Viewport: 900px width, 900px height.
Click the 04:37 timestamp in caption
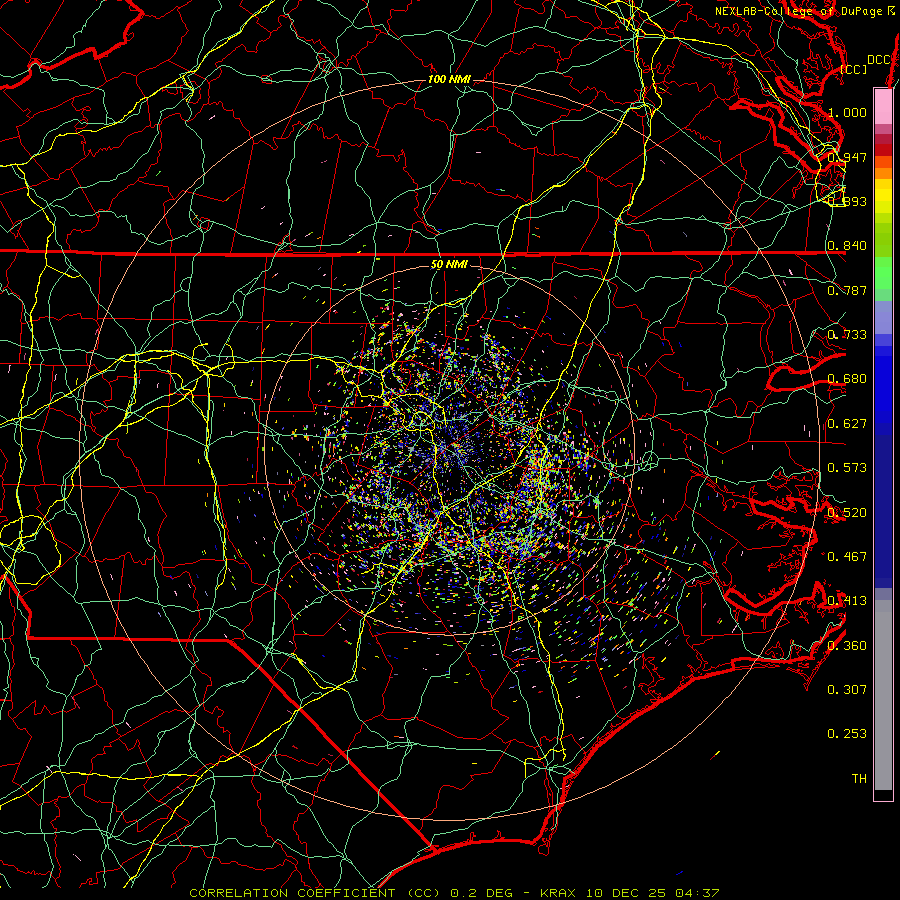point(697,893)
